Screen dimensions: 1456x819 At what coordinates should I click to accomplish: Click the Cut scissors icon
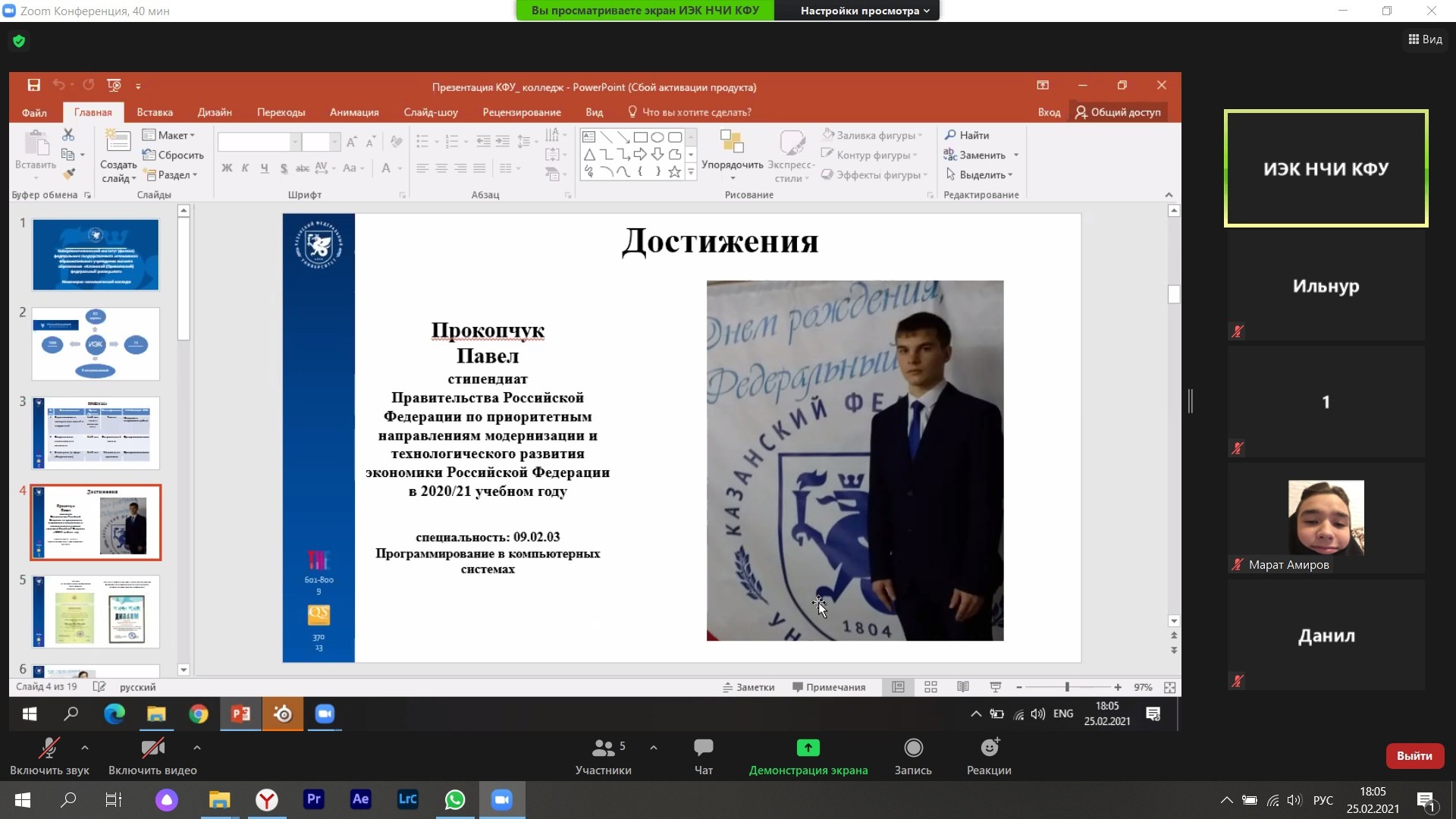coord(68,134)
